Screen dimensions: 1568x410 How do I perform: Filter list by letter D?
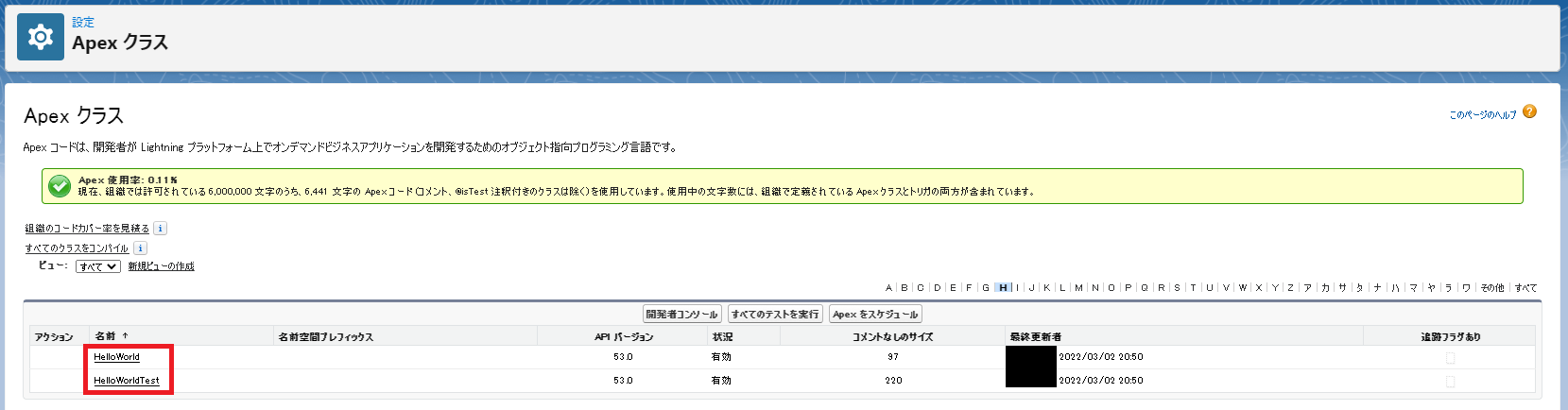[x=938, y=288]
